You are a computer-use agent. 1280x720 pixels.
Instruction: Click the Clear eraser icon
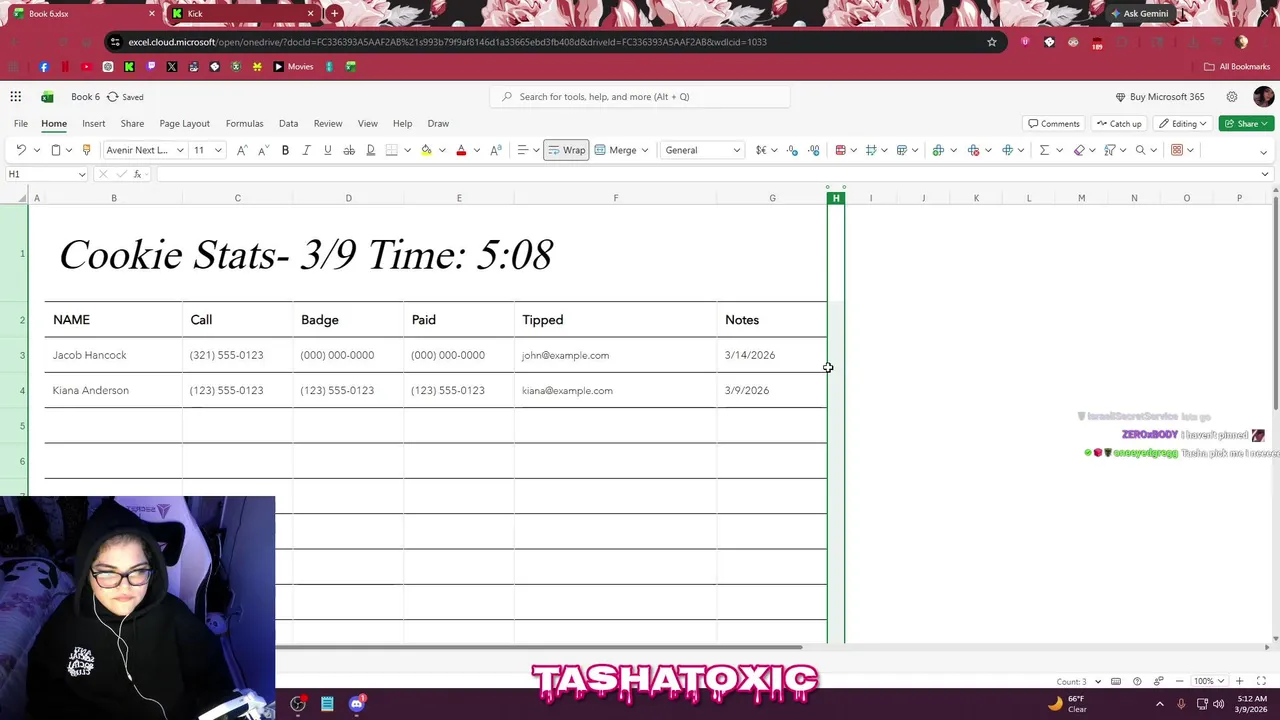click(x=1079, y=150)
